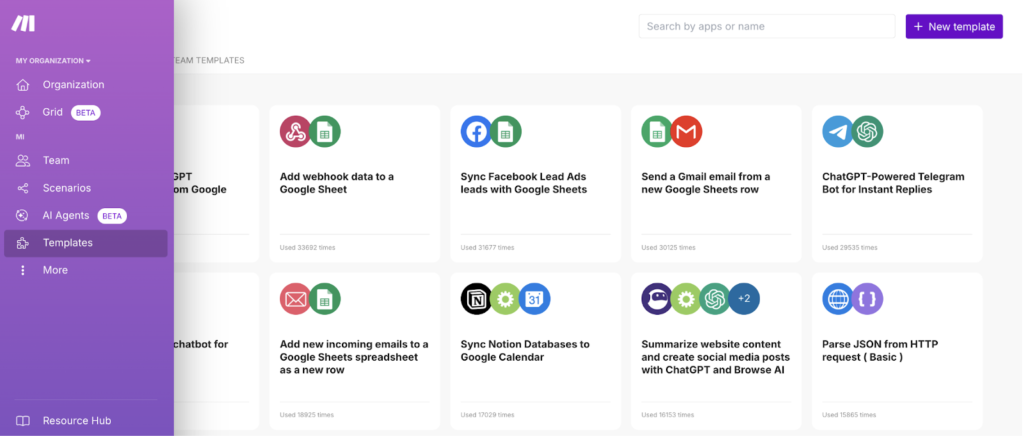Expand the +2 more apps badge
The height and width of the screenshot is (436, 1024).
pos(742,299)
